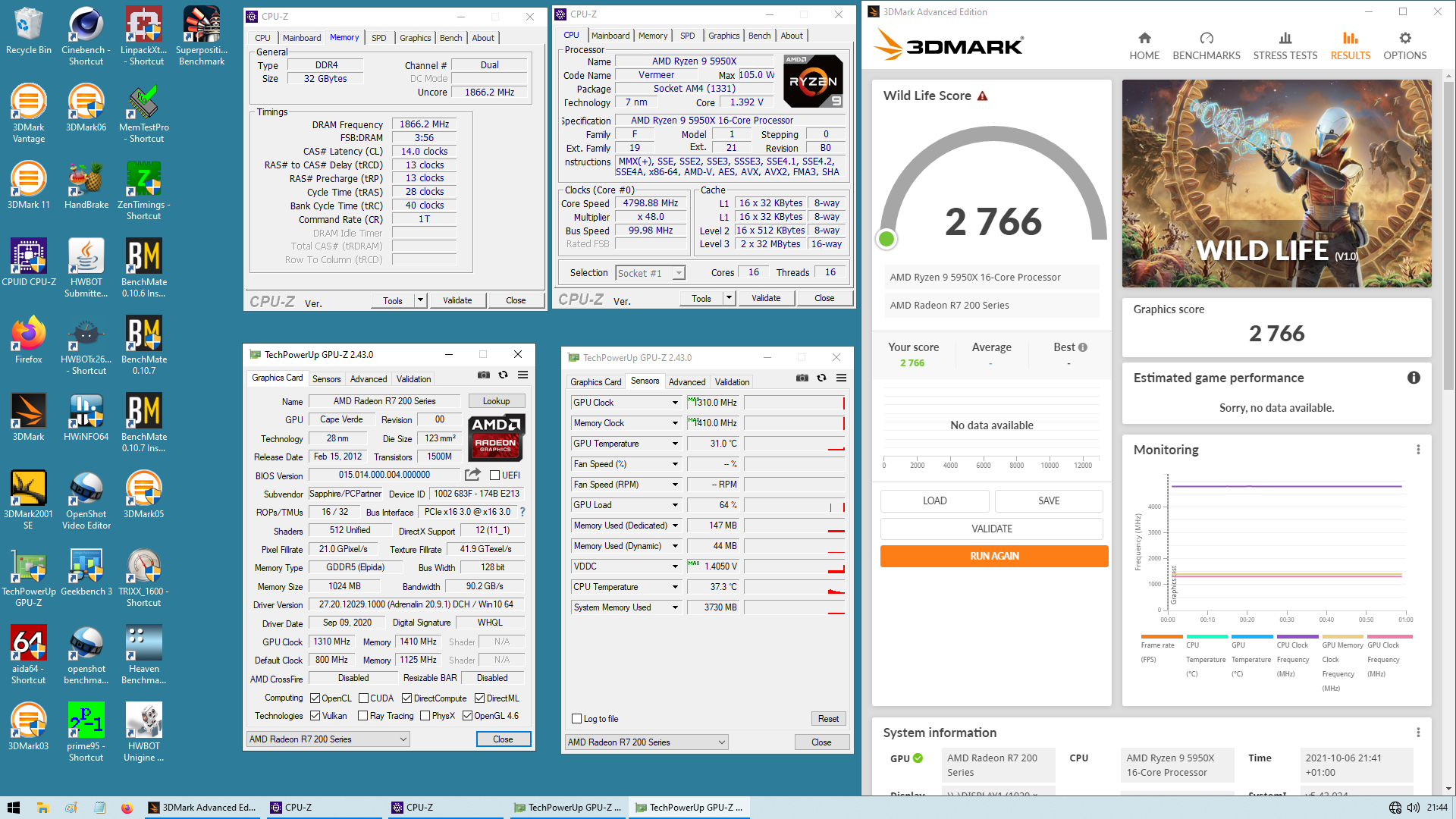Toggle OpenCL checkbox
The image size is (1456, 819).
[315, 698]
